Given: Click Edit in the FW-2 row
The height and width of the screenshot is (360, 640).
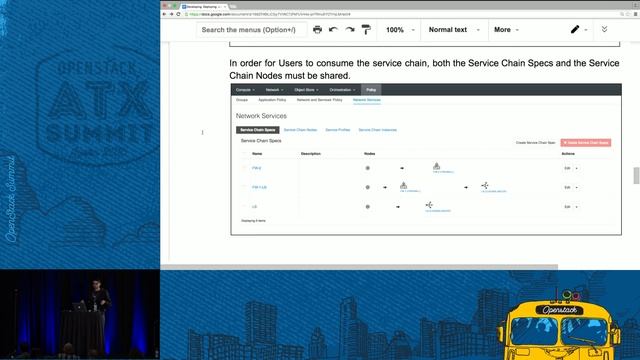Looking at the screenshot, I should [x=567, y=168].
